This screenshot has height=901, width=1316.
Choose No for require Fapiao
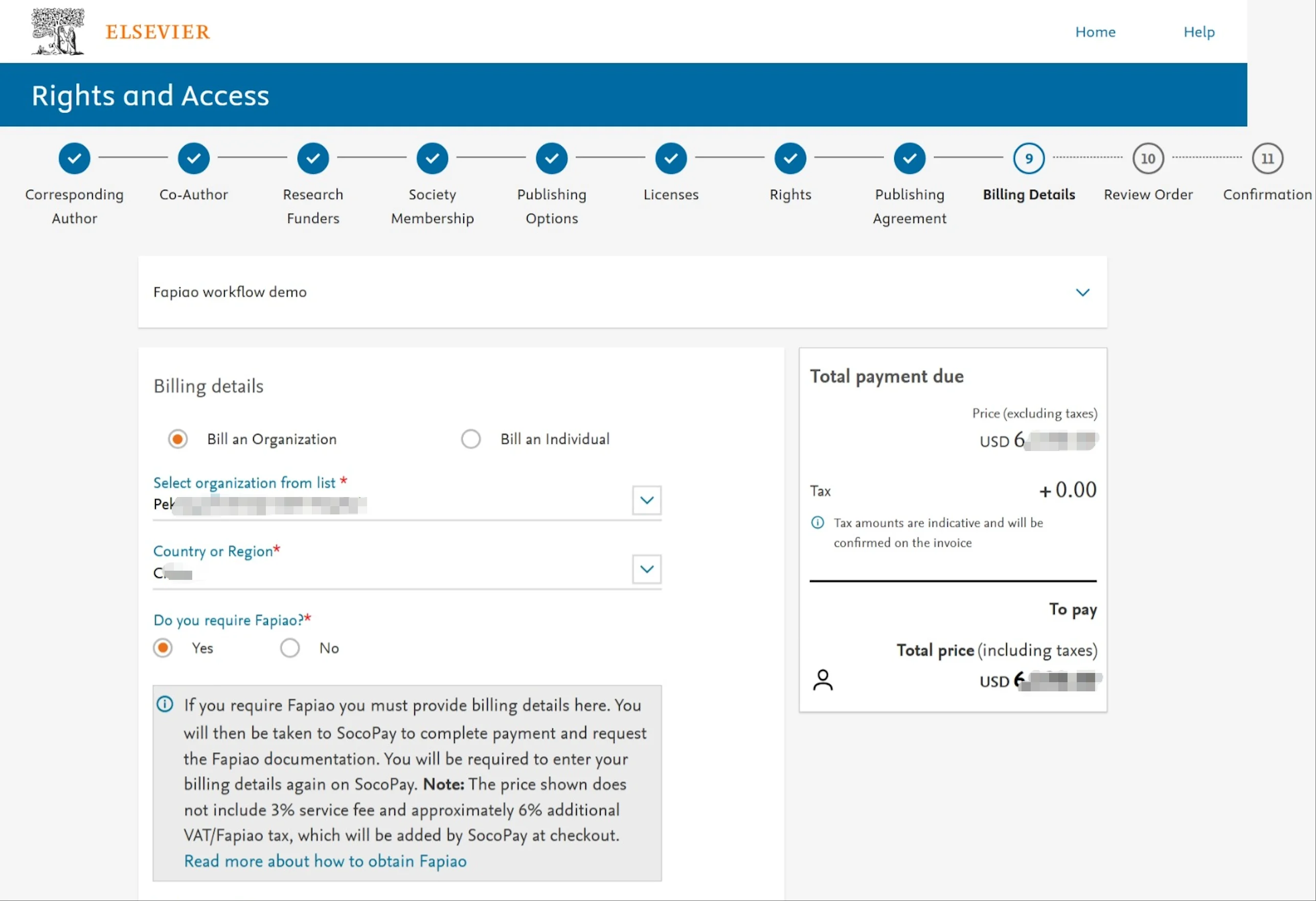[290, 648]
